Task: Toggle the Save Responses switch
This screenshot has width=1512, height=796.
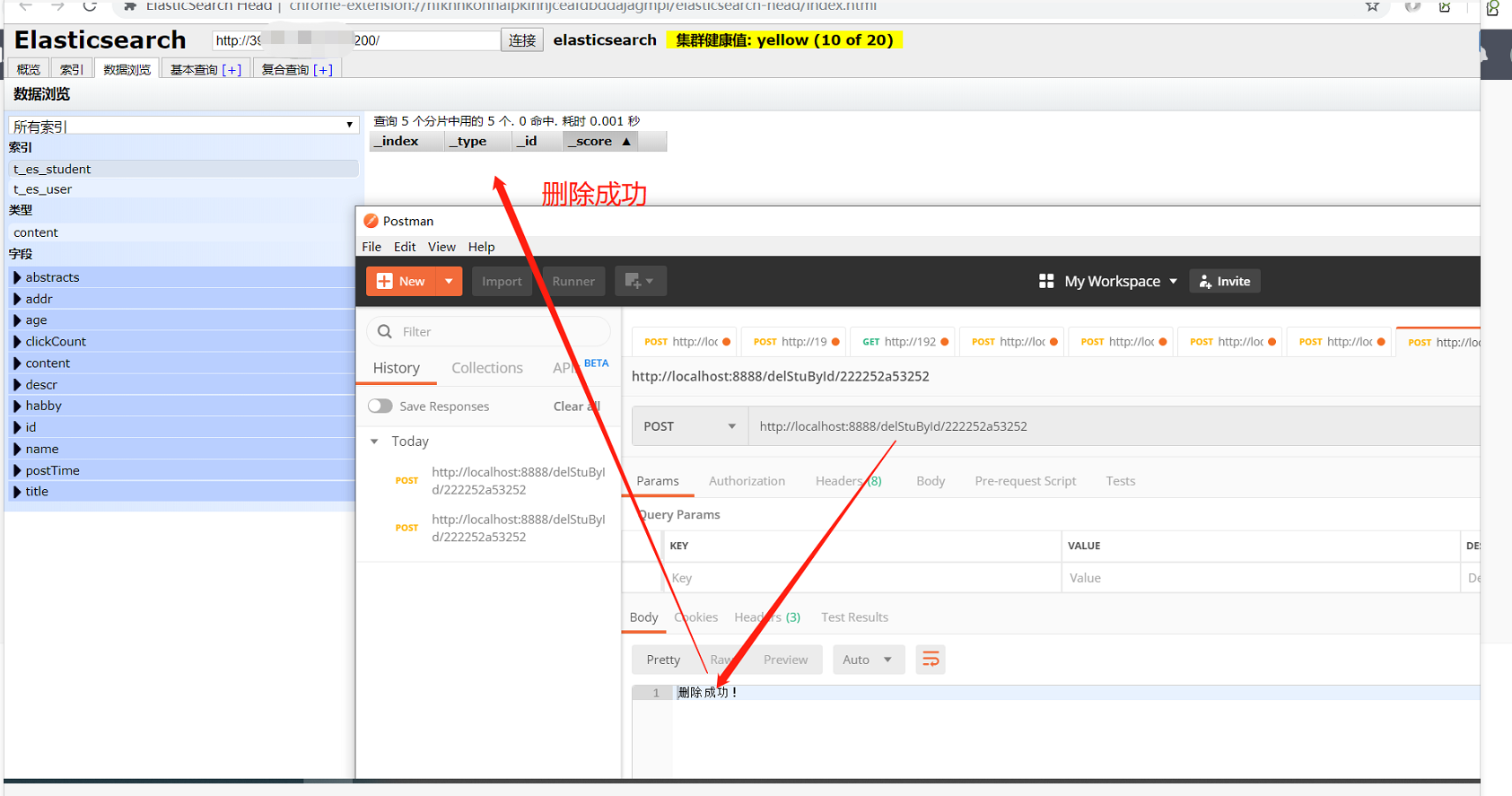Action: point(380,406)
